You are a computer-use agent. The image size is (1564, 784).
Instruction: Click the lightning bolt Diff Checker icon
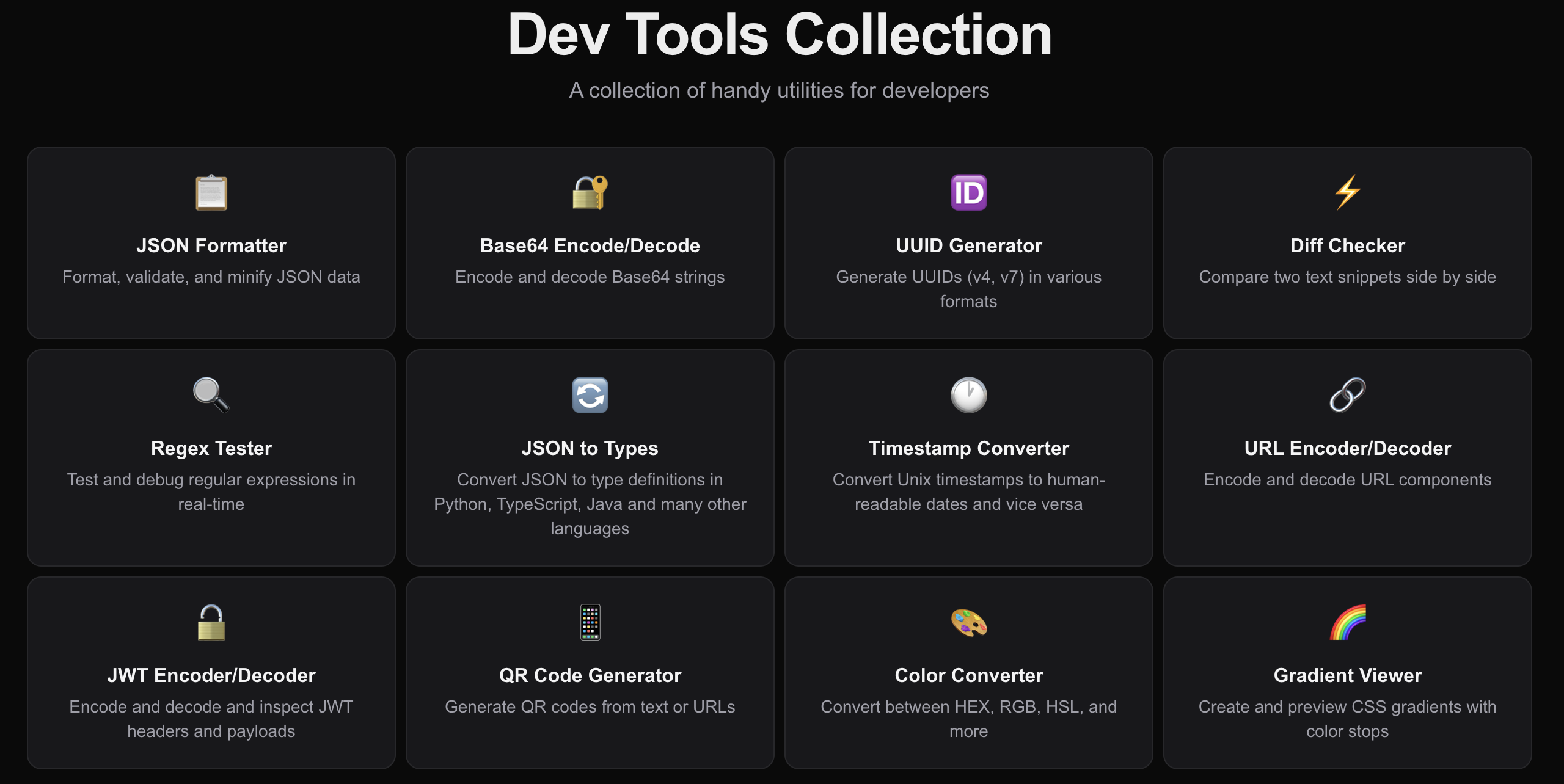tap(1348, 193)
